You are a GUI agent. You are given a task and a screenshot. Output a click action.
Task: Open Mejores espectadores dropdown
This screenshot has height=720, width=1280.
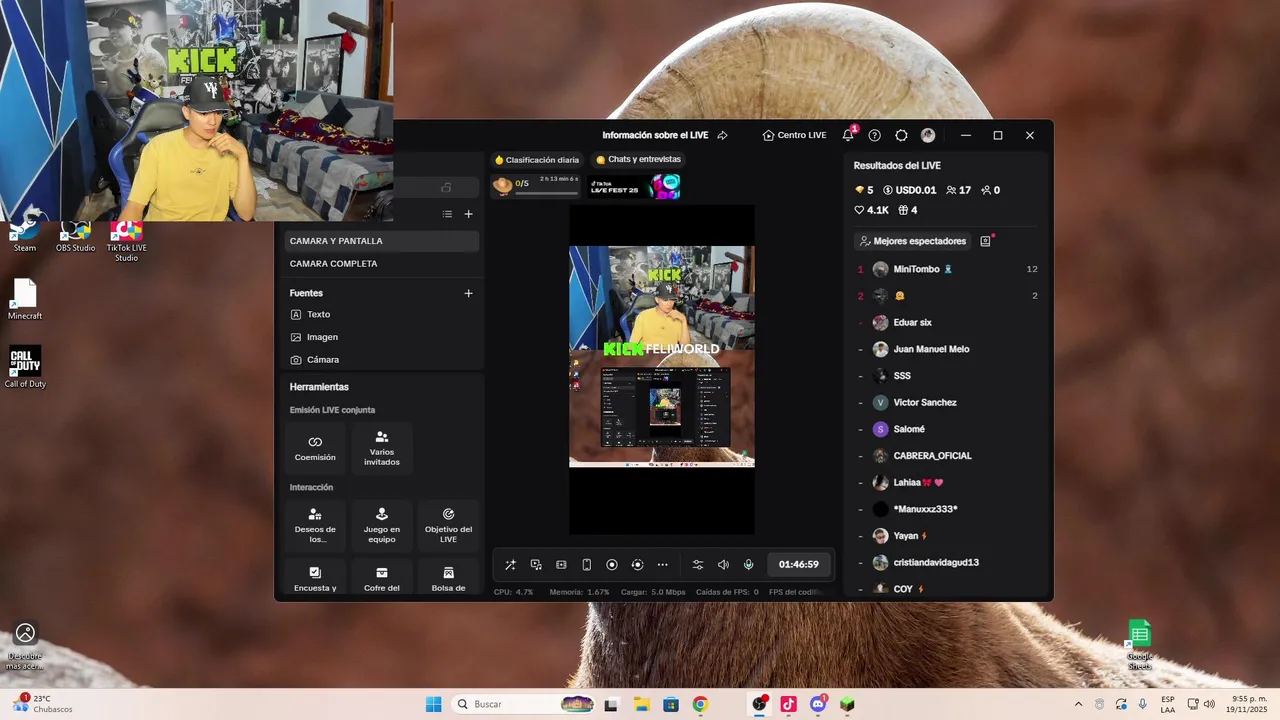(913, 241)
